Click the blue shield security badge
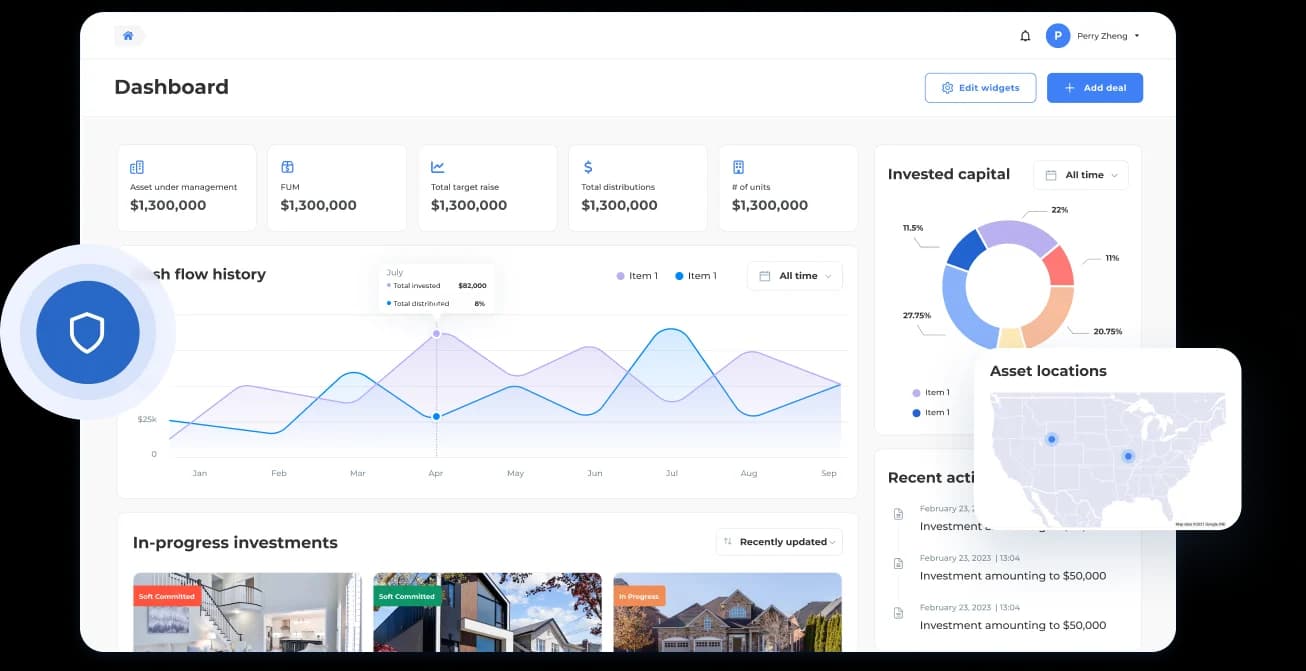The width and height of the screenshot is (1306, 671). [87, 333]
